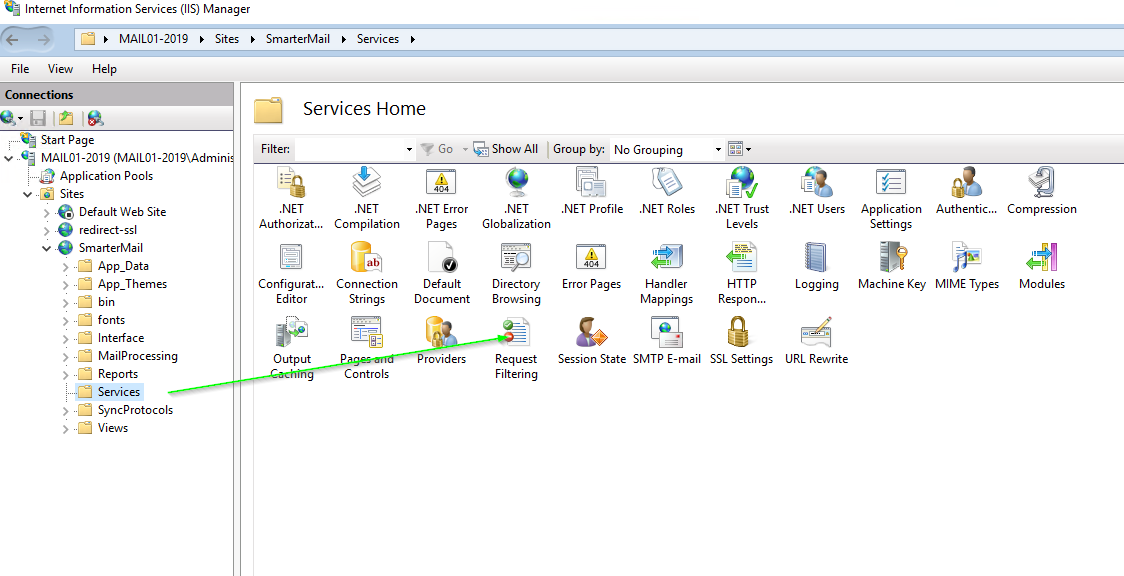
Task: Select the MailProcessing folder in tree
Action: pyautogui.click(x=137, y=356)
